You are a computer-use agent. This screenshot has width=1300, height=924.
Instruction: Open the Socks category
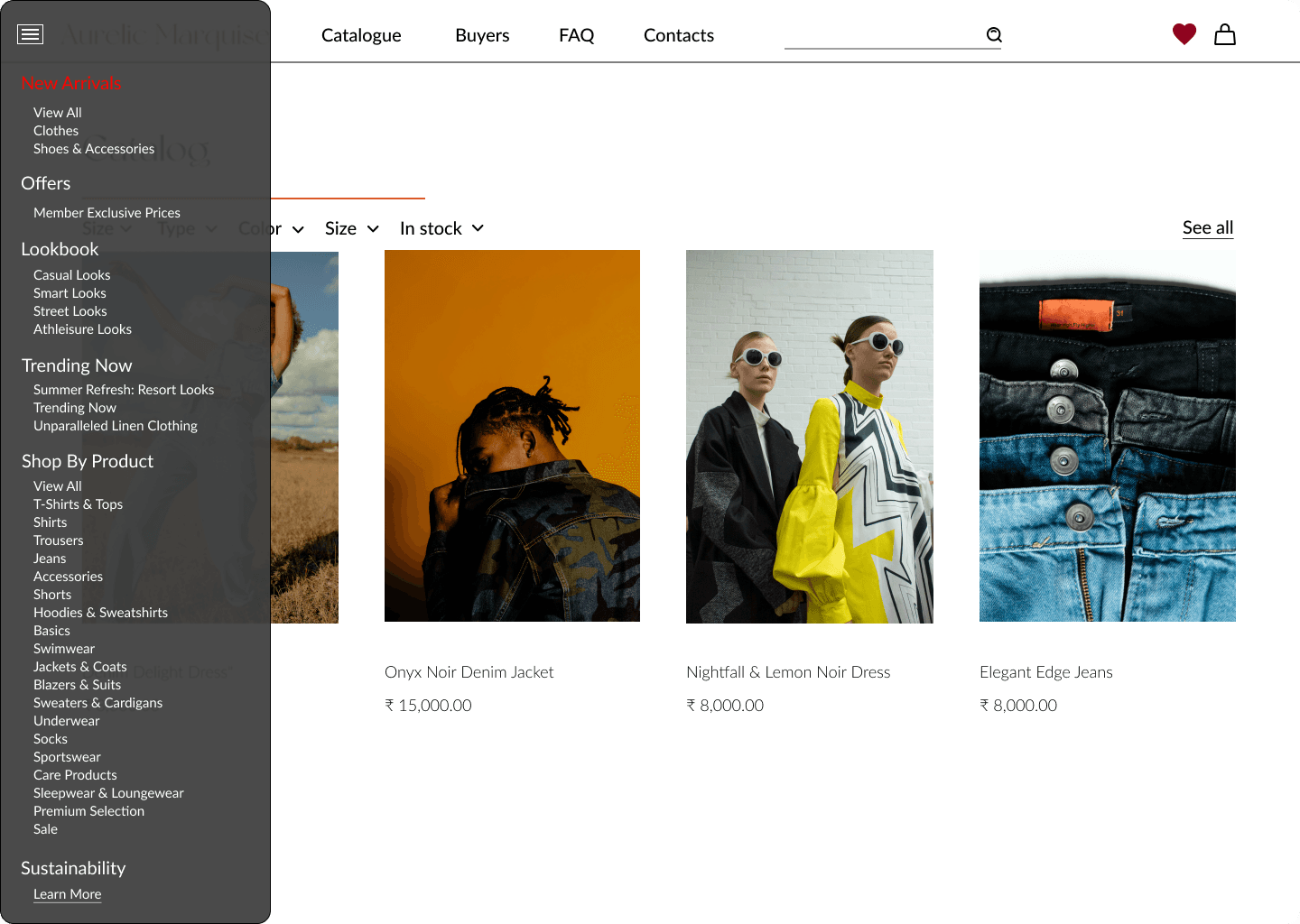pos(51,739)
